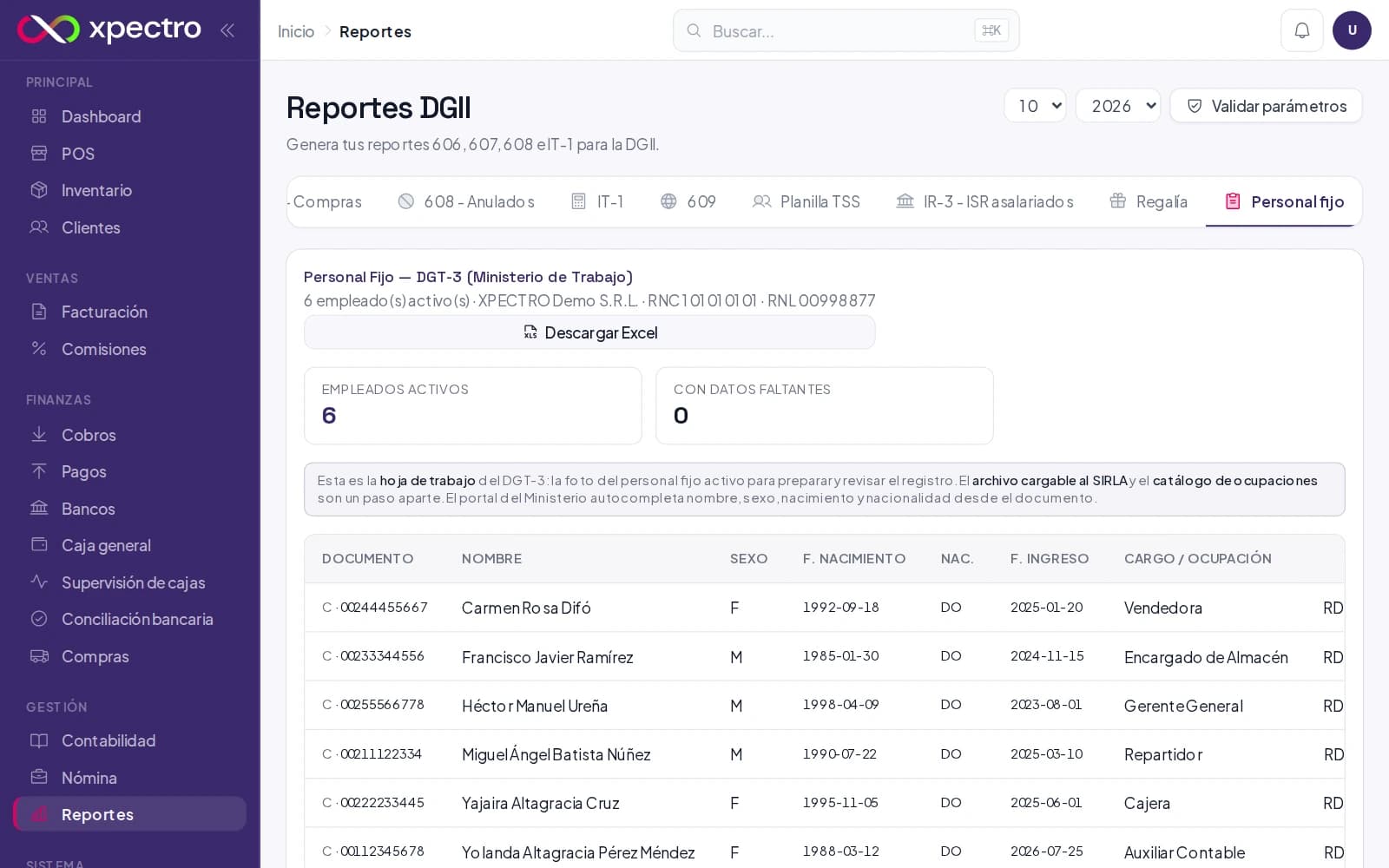Switch to the IT-1 tab
The width and height of the screenshot is (1389, 868).
coord(597,201)
